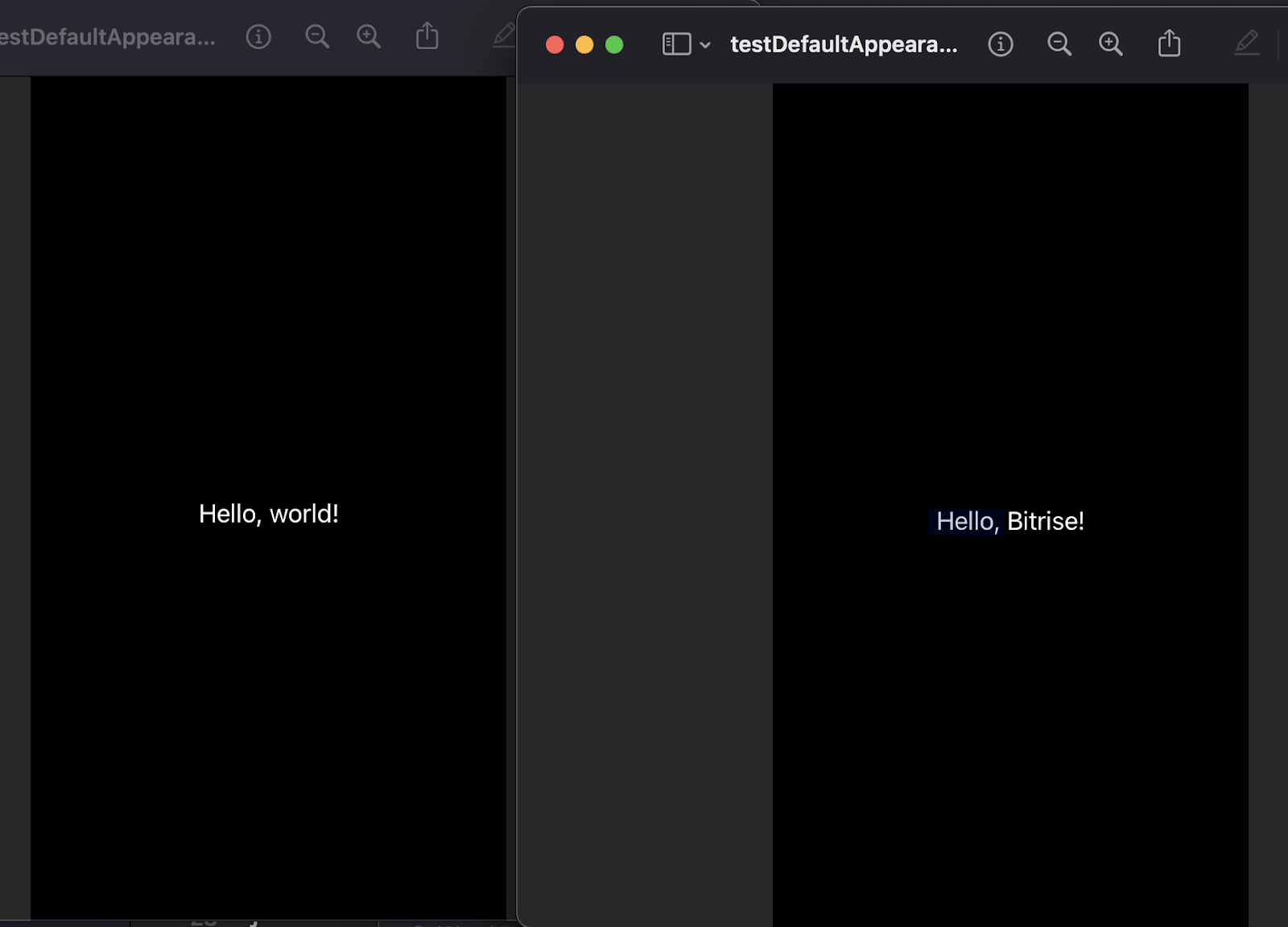Click the 'Hello, world!' text in background image
Image resolution: width=1288 pixels, height=927 pixels.
(269, 514)
